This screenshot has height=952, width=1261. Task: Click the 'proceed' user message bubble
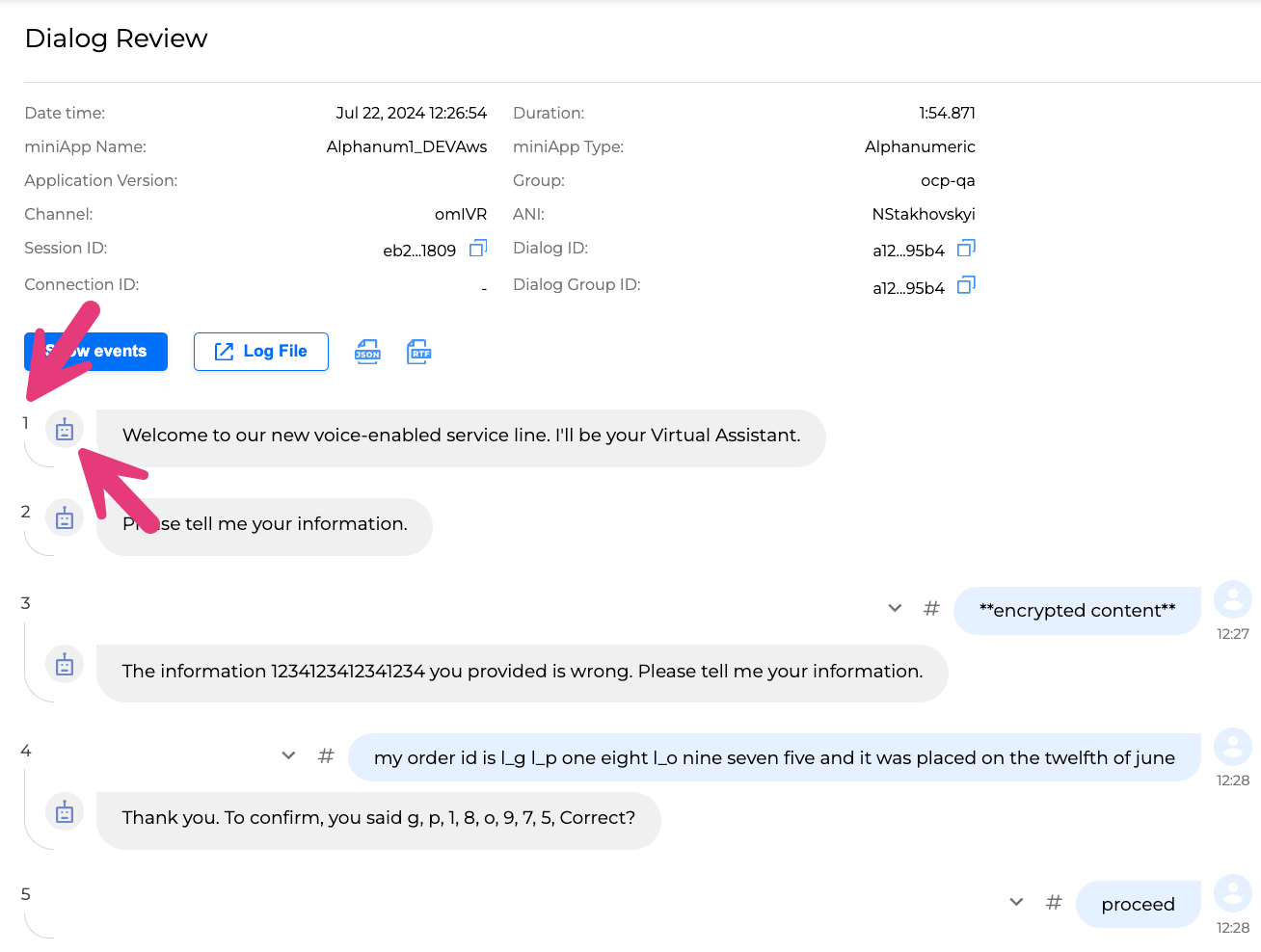[1138, 904]
